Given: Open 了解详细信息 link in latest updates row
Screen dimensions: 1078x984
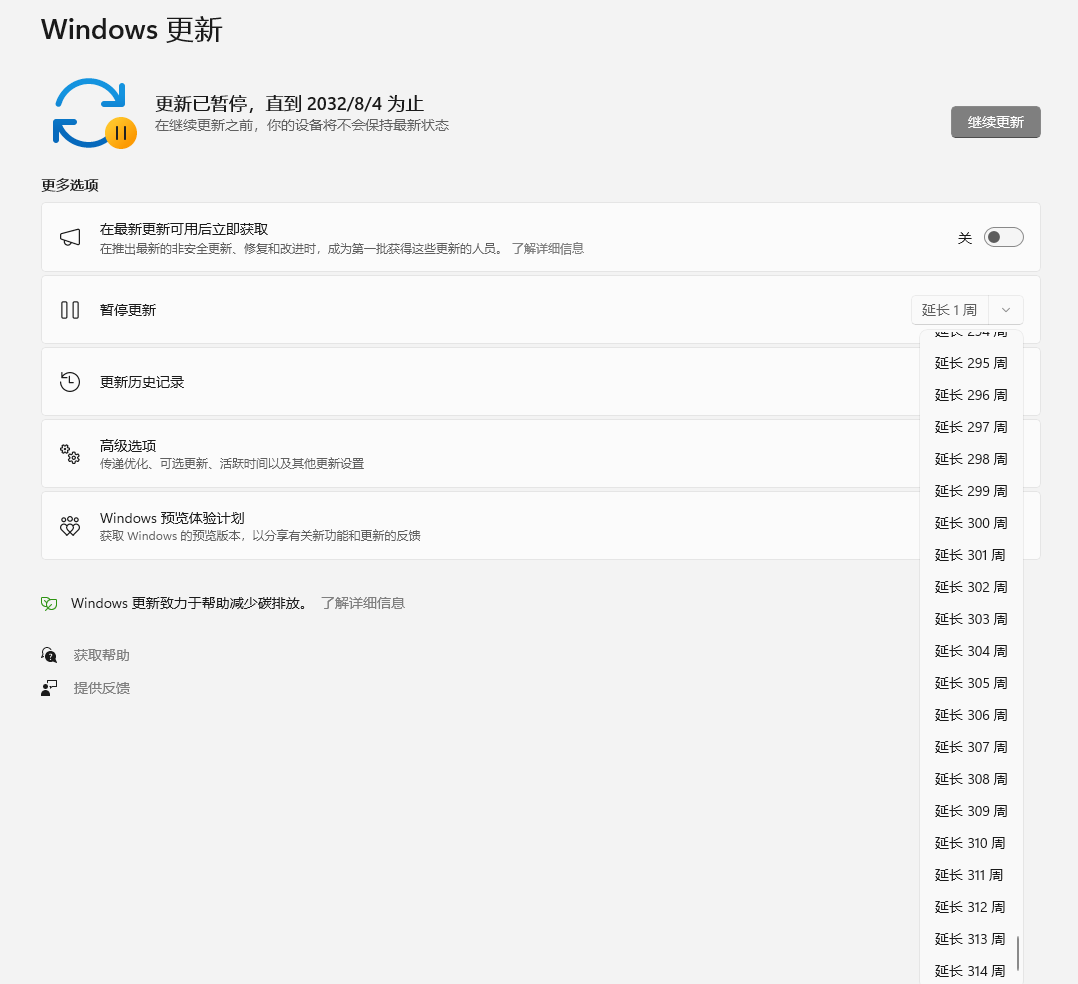Looking at the screenshot, I should pos(547,248).
